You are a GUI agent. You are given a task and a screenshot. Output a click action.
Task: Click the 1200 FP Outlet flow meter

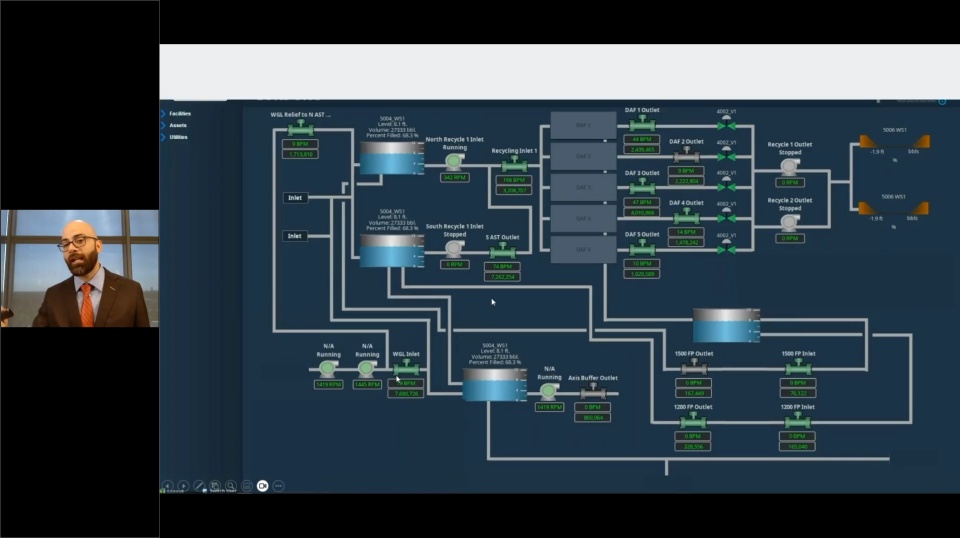pos(693,420)
